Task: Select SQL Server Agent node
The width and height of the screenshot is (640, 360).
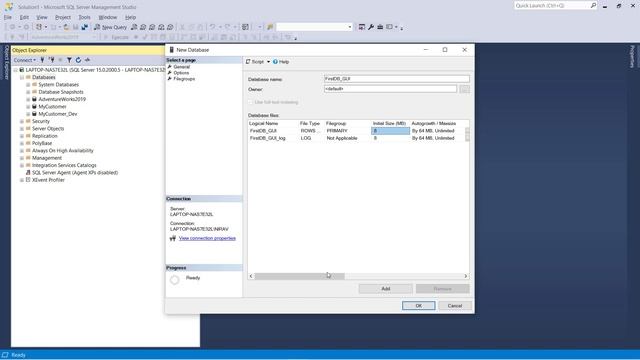Action: click(x=75, y=173)
